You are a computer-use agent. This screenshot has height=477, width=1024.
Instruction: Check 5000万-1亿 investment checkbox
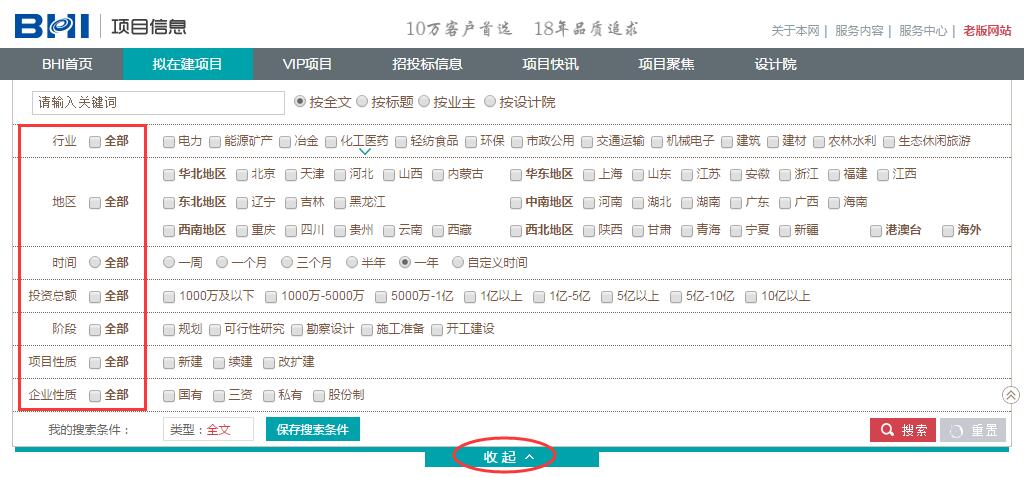point(381,297)
